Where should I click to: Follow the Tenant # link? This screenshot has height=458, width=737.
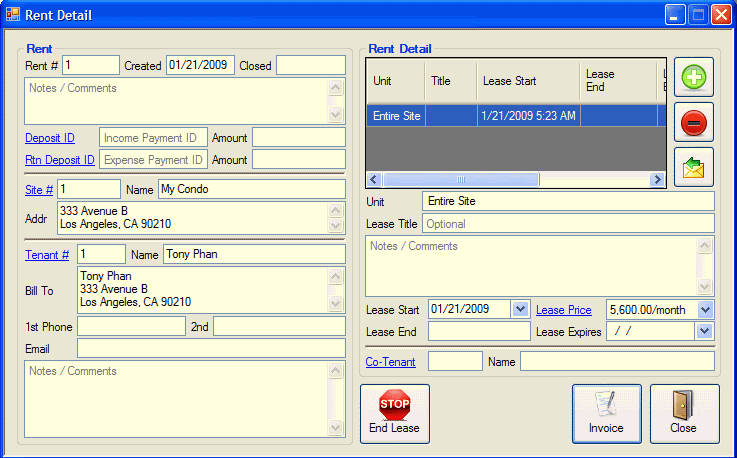pos(47,255)
